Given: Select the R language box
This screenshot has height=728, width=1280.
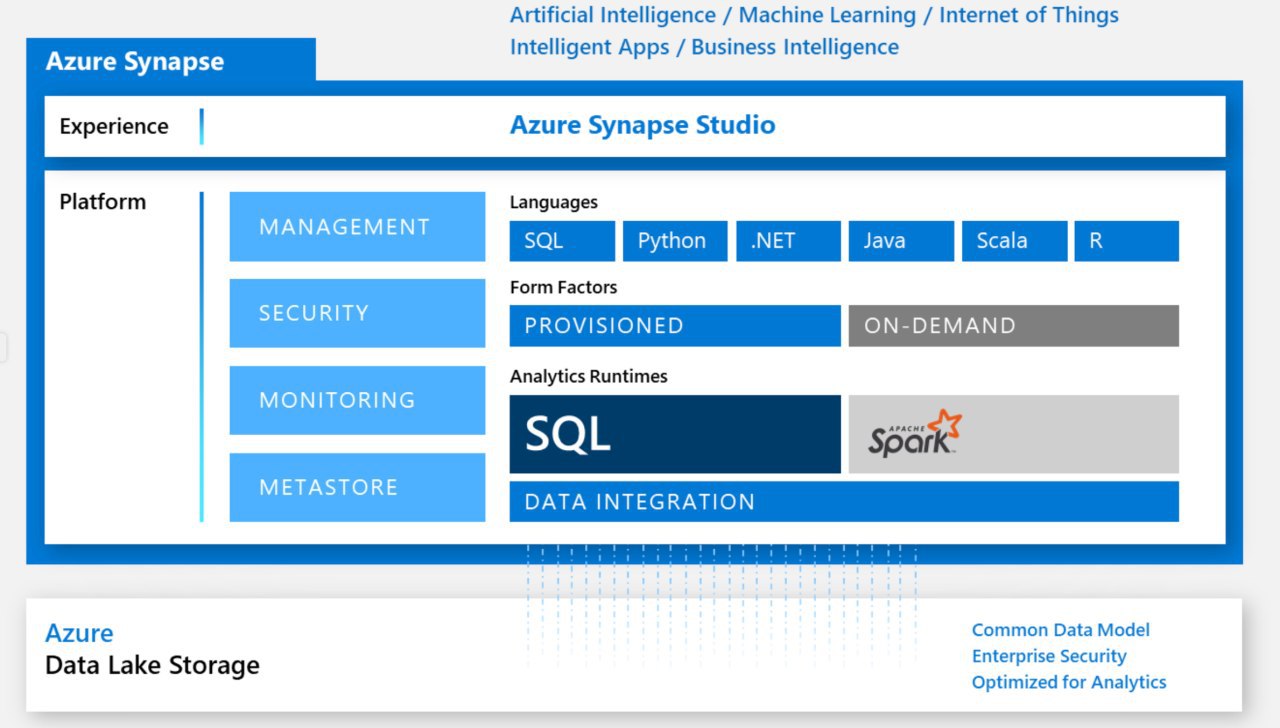Looking at the screenshot, I should point(1127,241).
